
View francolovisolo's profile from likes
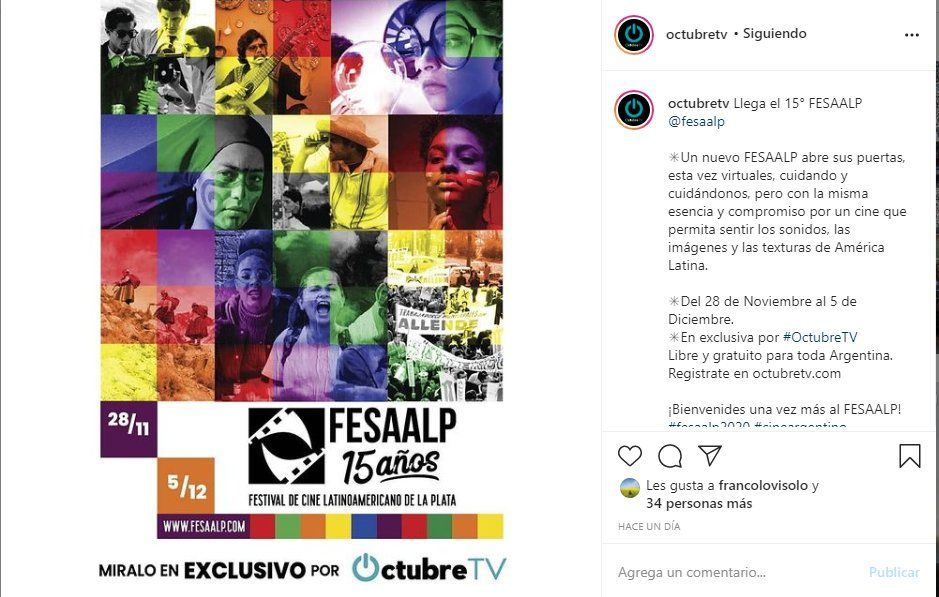(764, 486)
